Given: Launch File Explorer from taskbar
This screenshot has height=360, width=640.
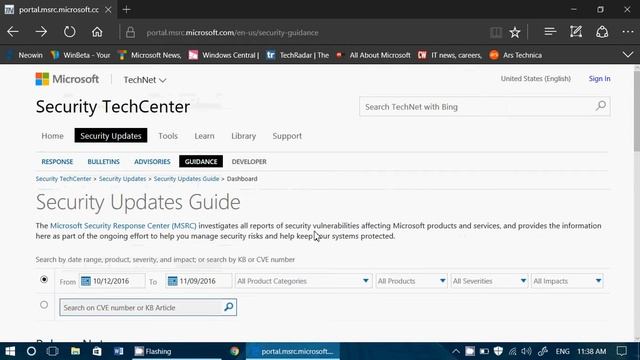Looking at the screenshot, I should click(76, 351).
